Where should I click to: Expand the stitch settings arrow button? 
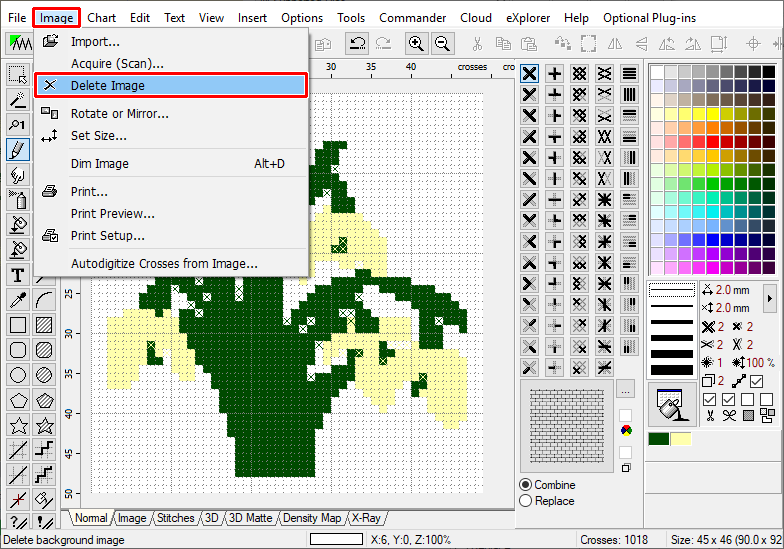click(x=770, y=298)
